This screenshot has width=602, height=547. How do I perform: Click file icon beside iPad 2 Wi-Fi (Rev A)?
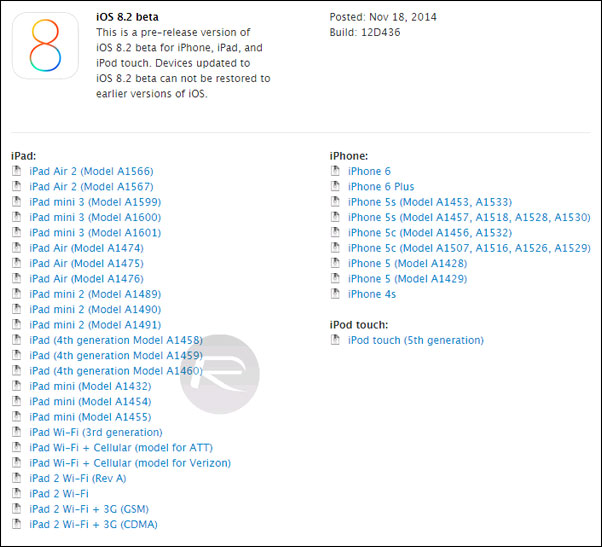(17, 478)
